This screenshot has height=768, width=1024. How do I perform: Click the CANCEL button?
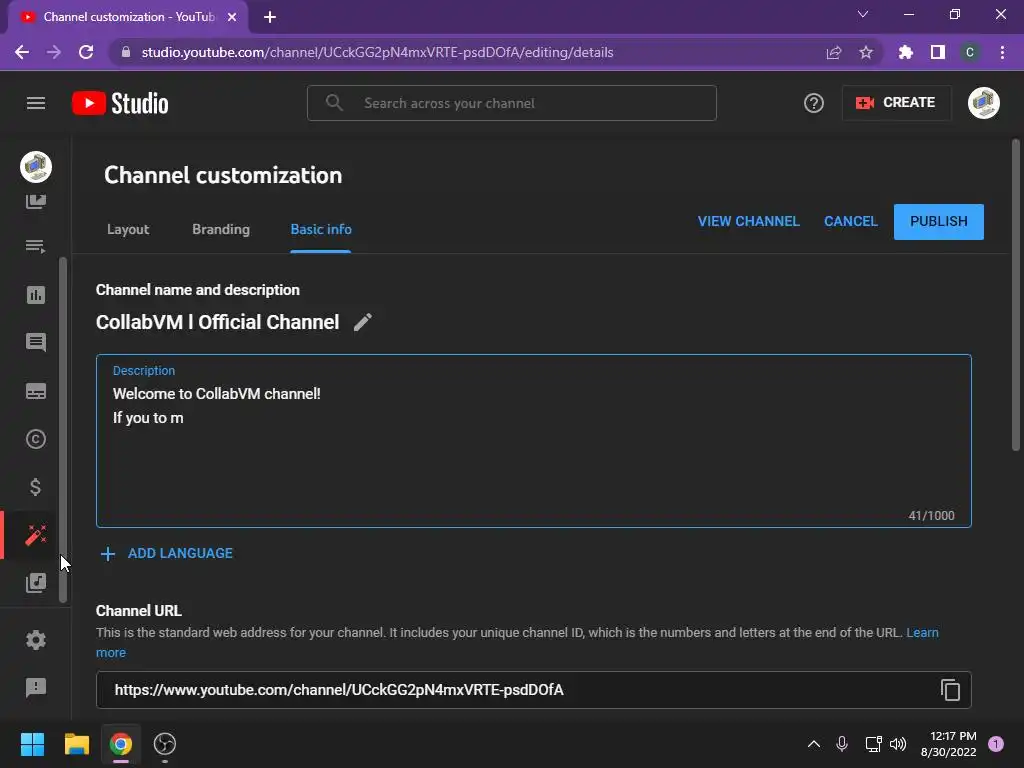(851, 221)
